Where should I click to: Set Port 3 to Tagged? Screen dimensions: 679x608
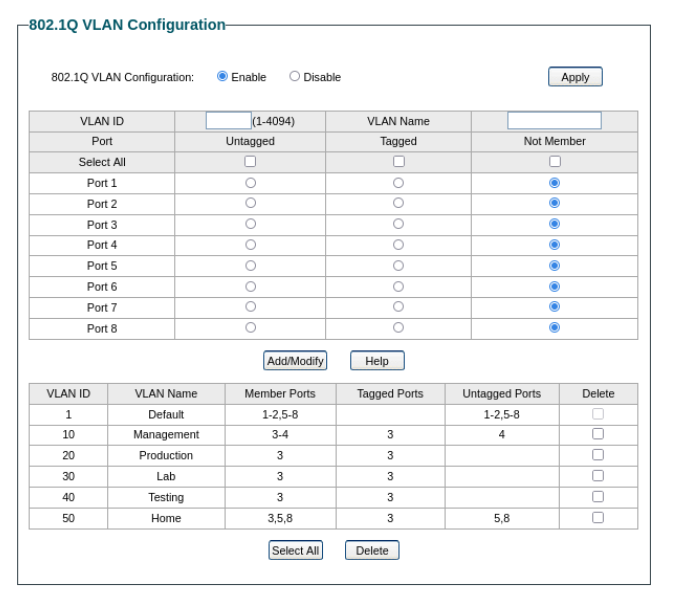pyautogui.click(x=398, y=224)
